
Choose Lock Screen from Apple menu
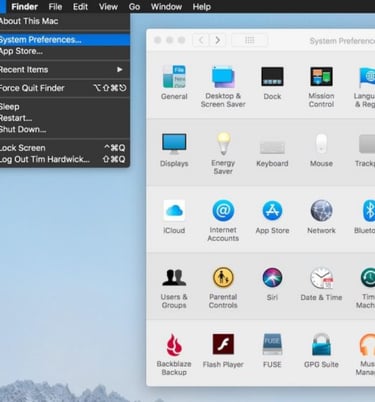[x=65, y=148]
